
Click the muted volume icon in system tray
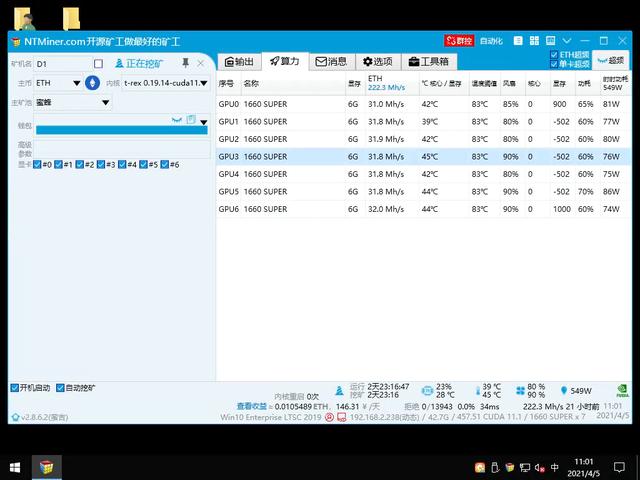coord(539,467)
